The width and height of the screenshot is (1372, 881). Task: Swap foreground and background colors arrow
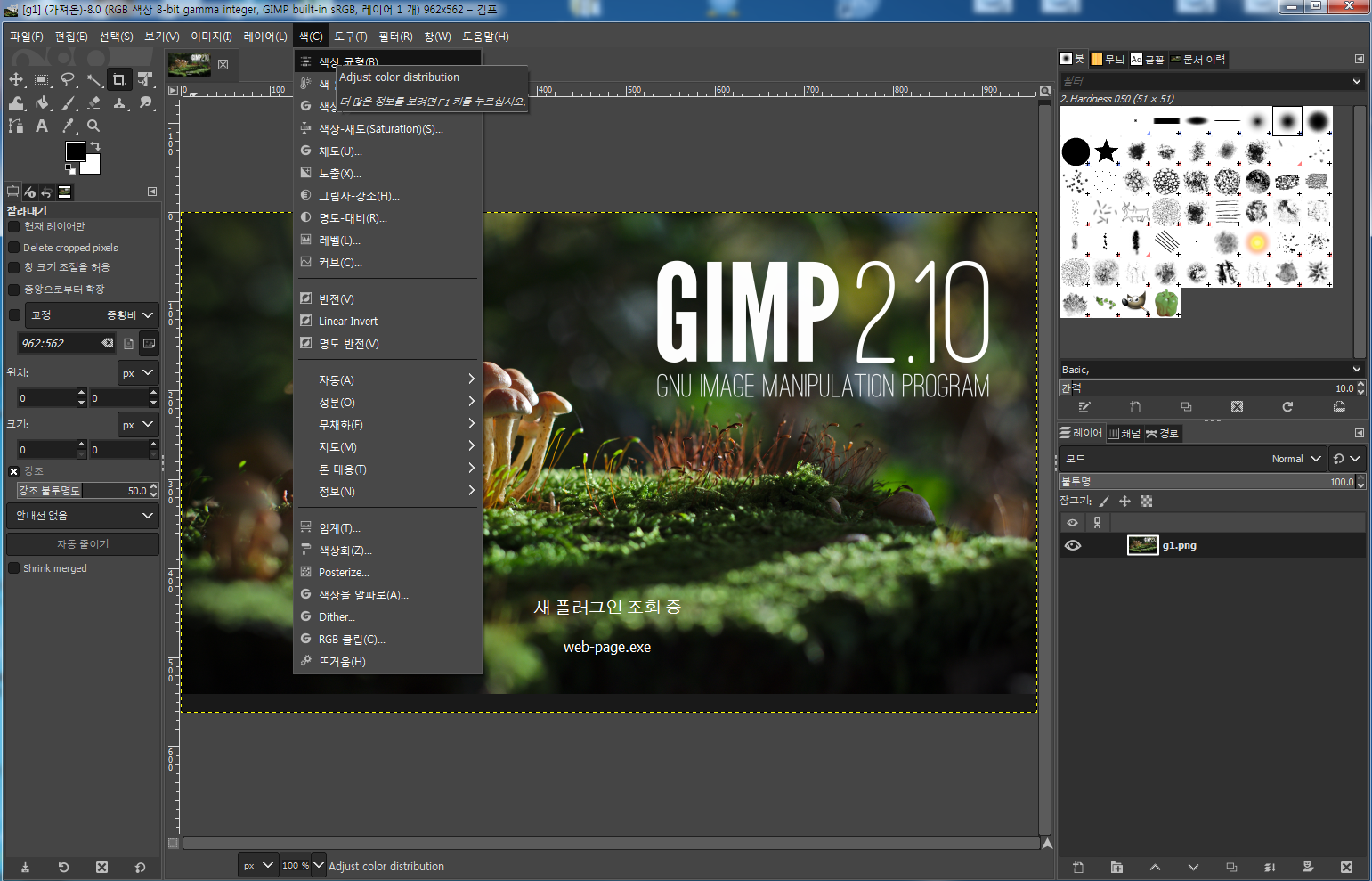(95, 145)
